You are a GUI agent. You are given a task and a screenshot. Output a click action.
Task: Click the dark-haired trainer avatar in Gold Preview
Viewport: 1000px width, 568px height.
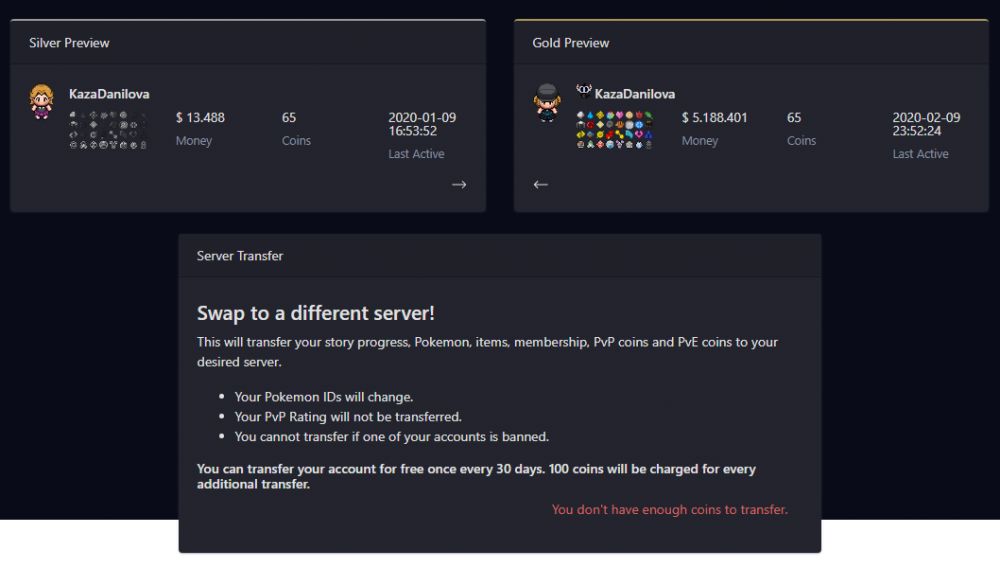pos(546,103)
